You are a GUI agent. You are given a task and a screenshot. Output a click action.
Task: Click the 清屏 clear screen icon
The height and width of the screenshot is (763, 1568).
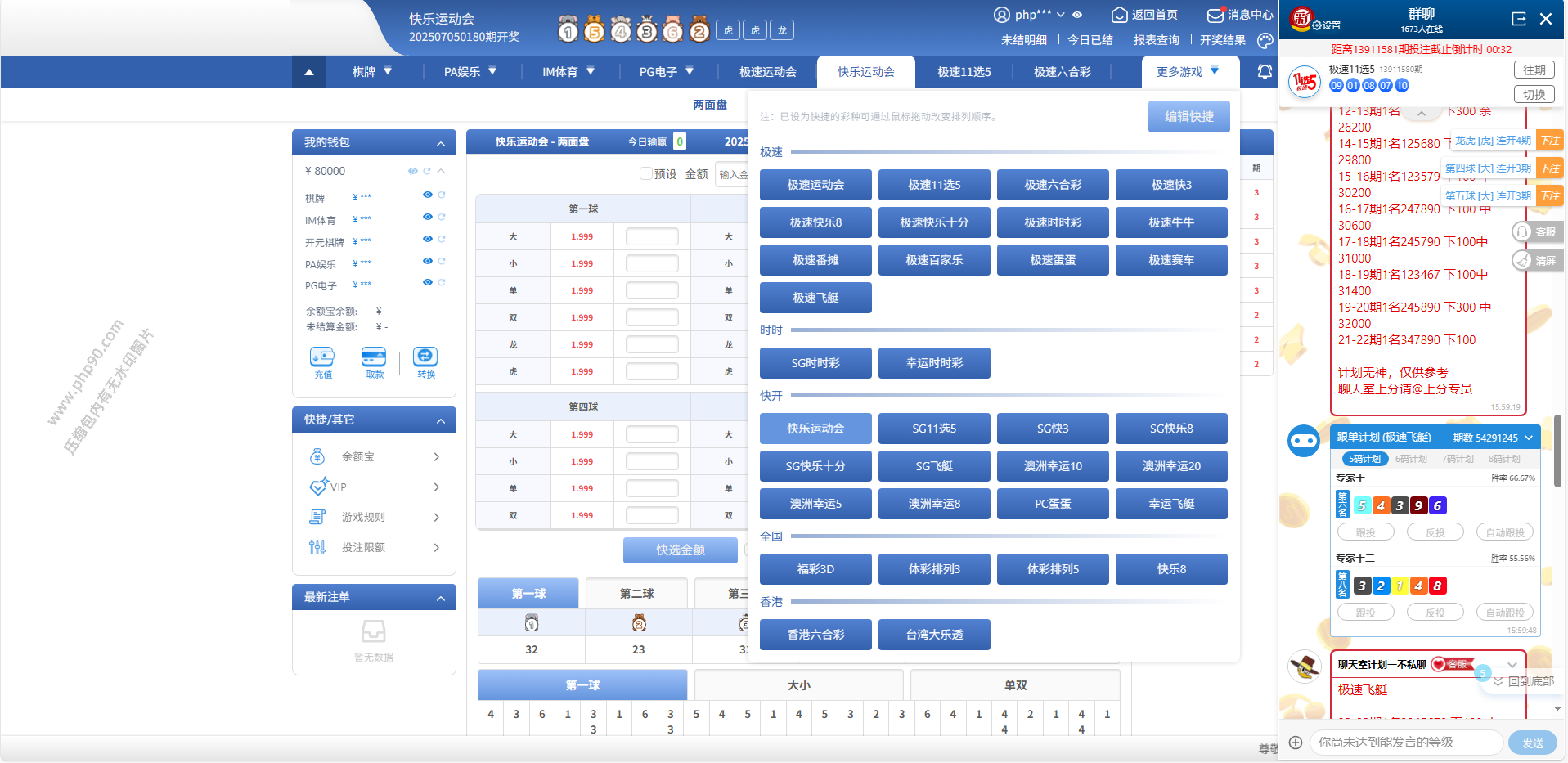click(1522, 261)
